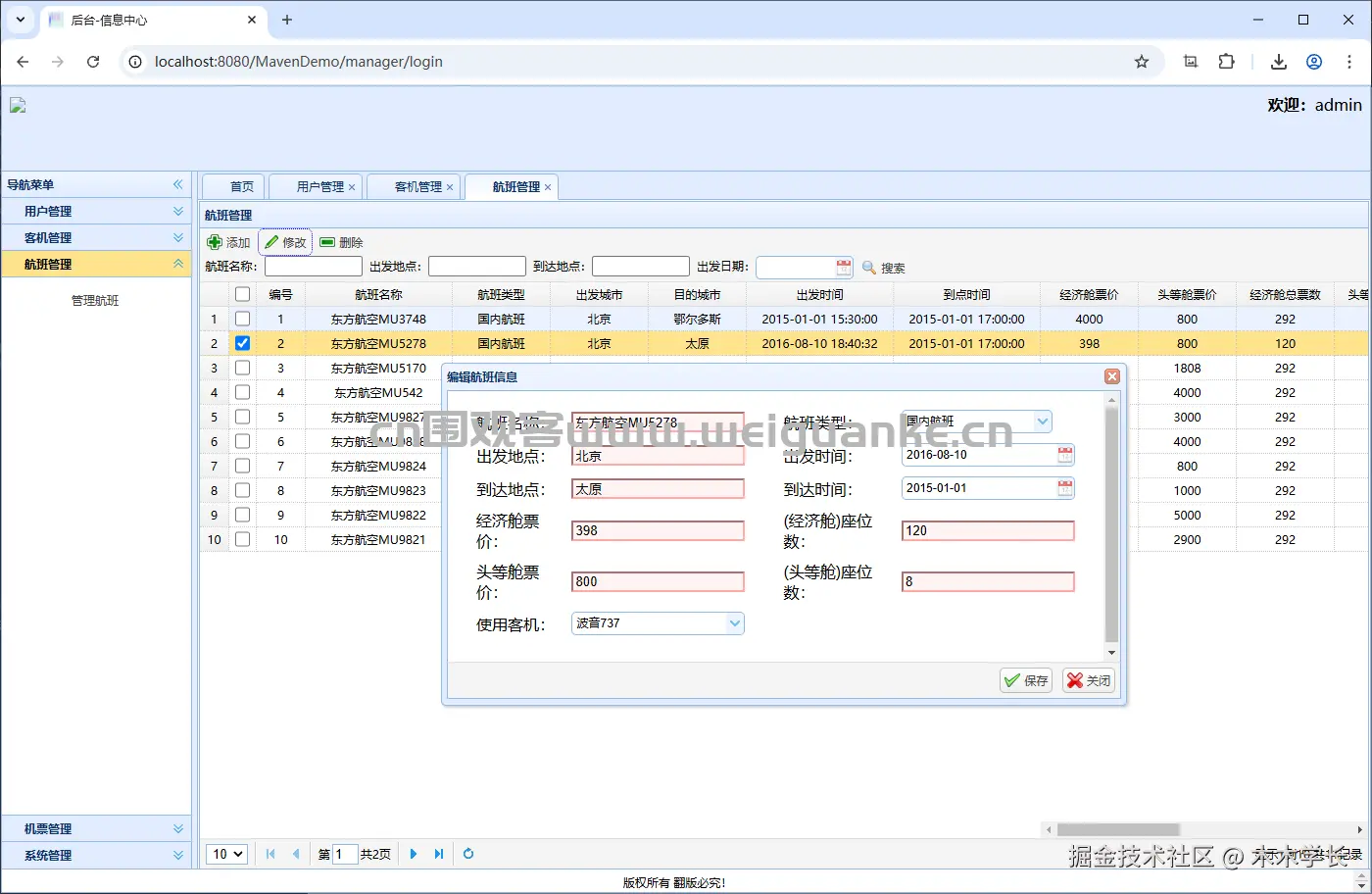Switch to the 客机管理 tab
The width and height of the screenshot is (1372, 894).
coord(413,186)
